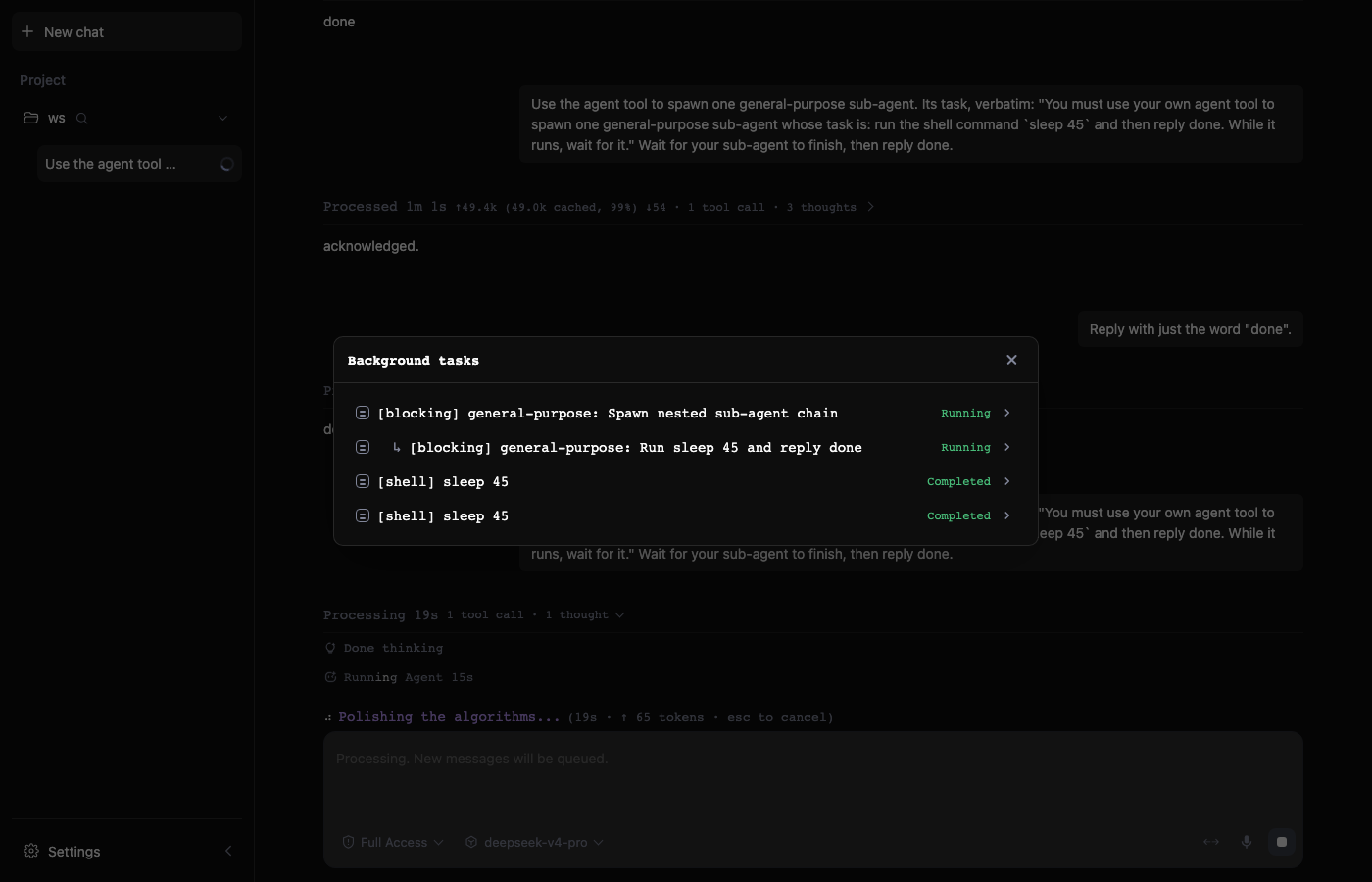
Task: Click the Settings gear icon
Action: point(31,851)
